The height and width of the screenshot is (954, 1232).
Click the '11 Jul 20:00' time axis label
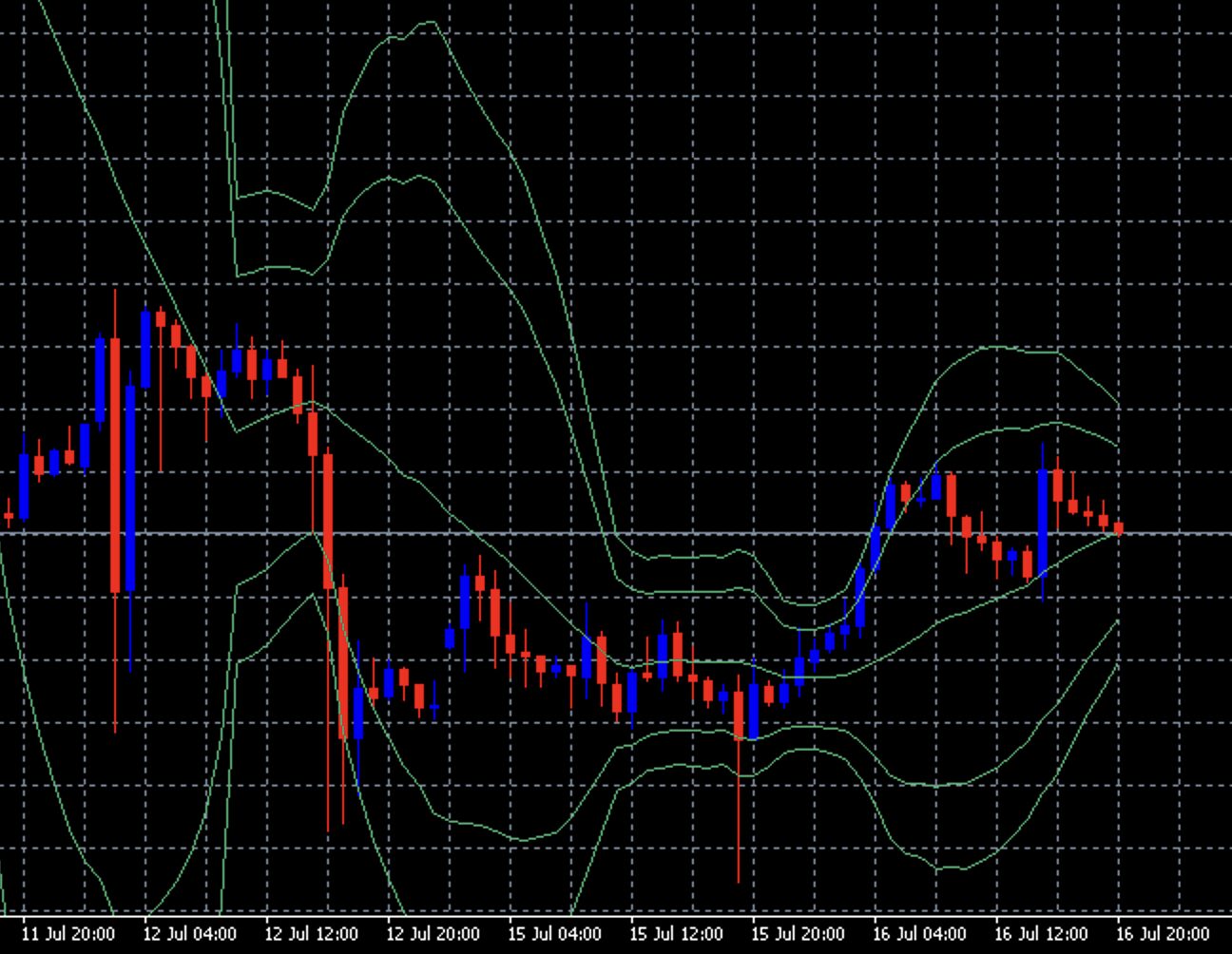(67, 934)
